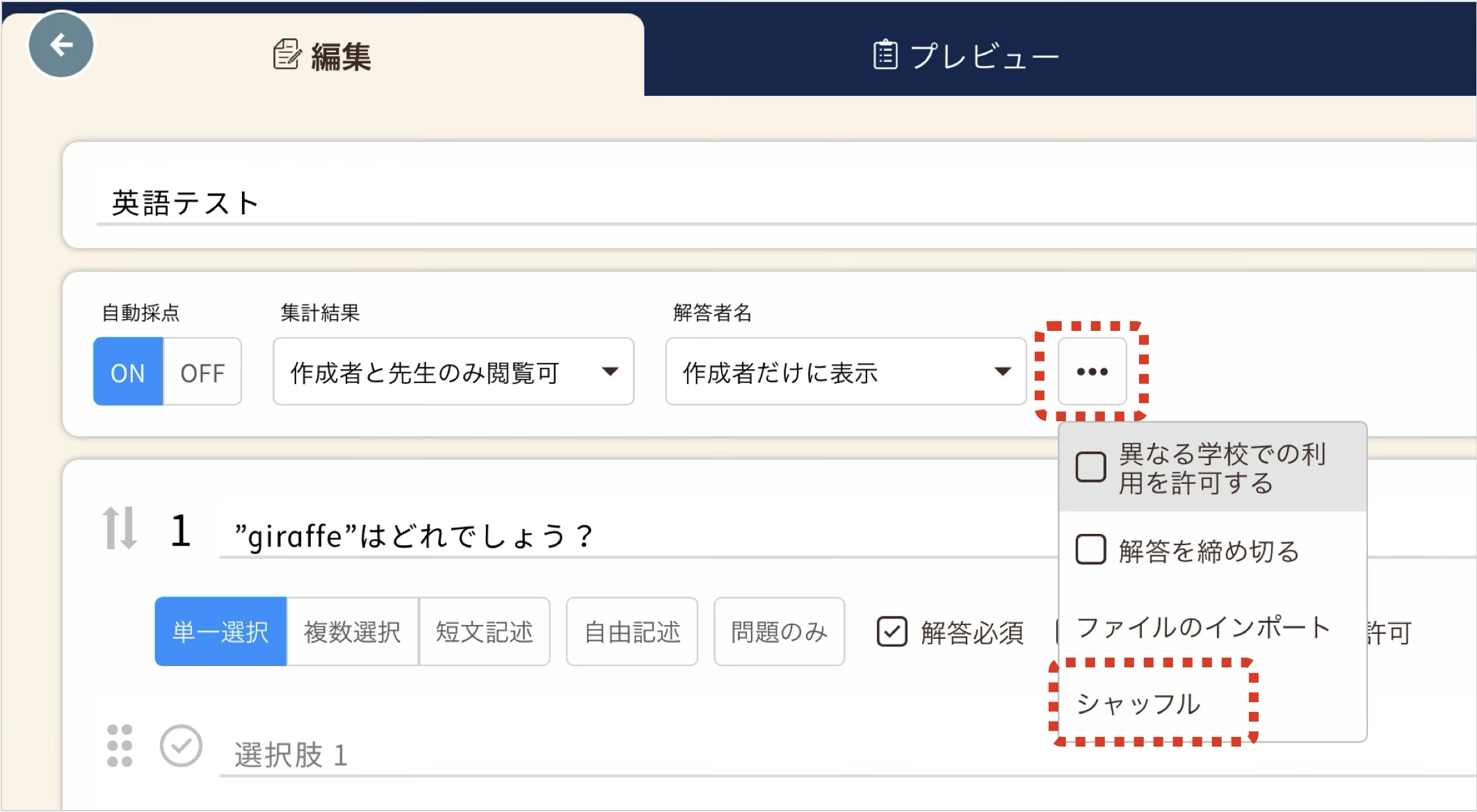Turn 自動採点 ON
Image resolution: width=1477 pixels, height=812 pixels.
tap(128, 372)
